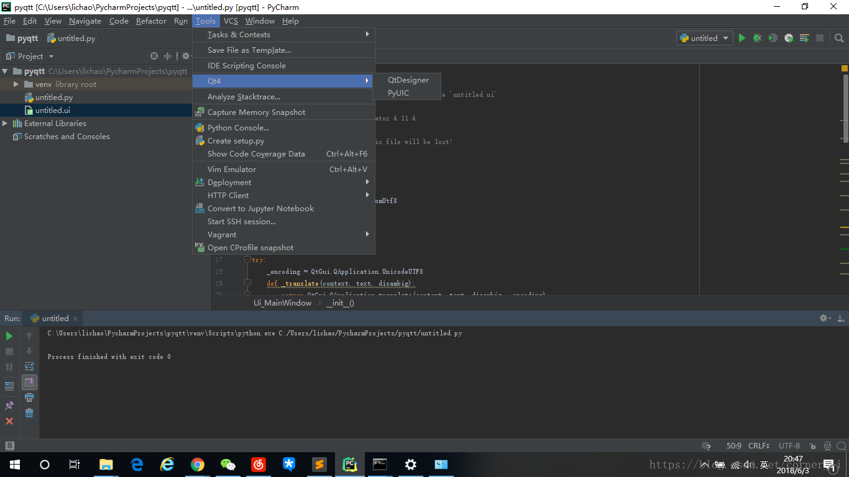Toggle Soft-Wrap in the Run console
Viewport: 849px width, 477px height.
(29, 367)
